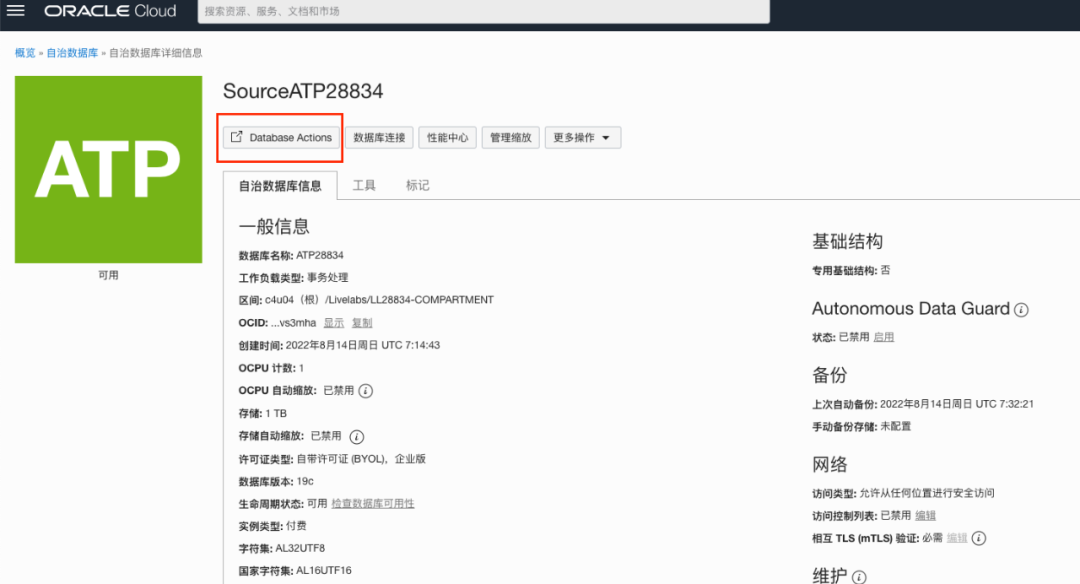The image size is (1080, 584).
Task: Click the 管理缩放 button
Action: 510,137
